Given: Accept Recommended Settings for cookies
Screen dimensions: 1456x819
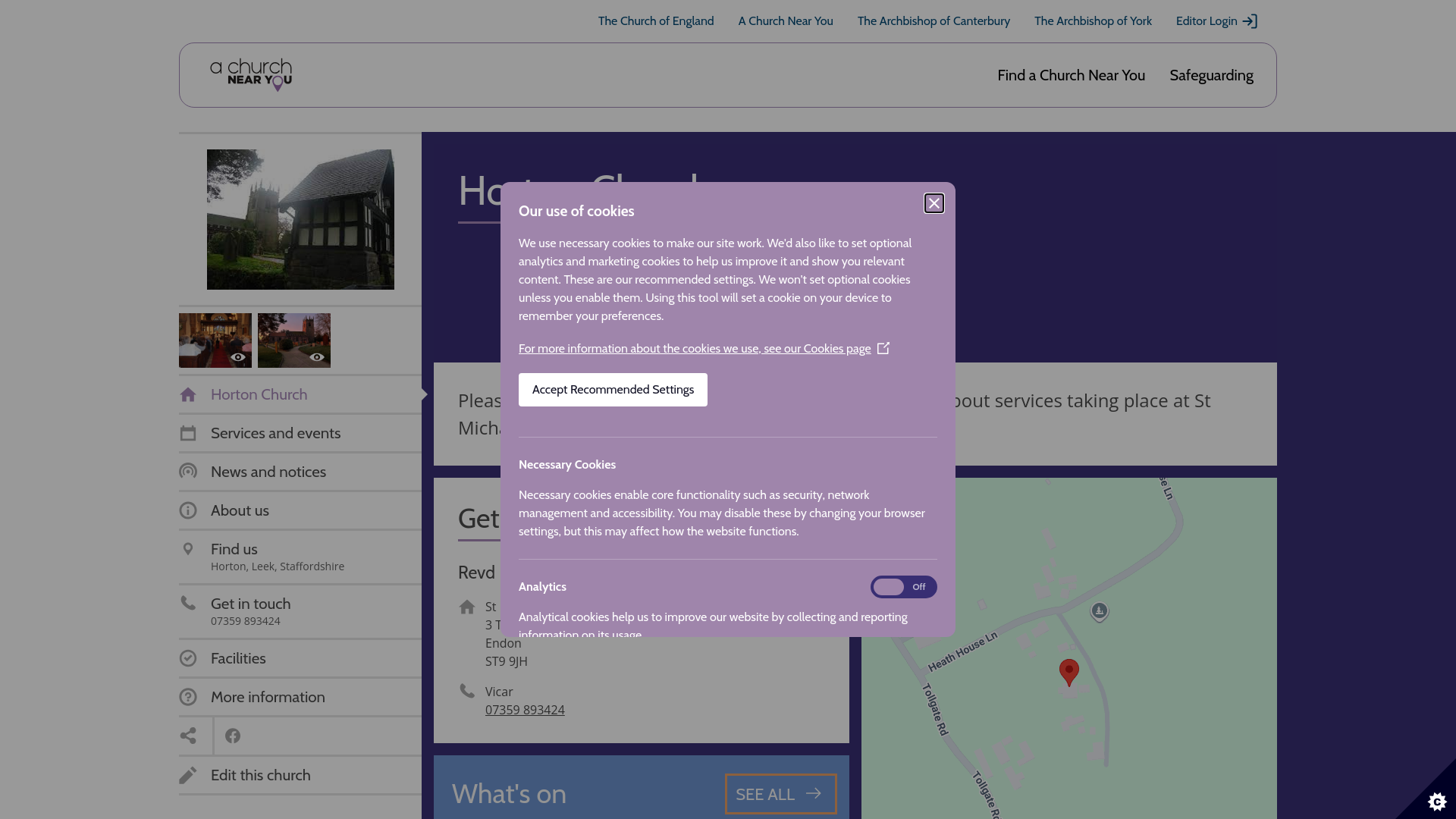Looking at the screenshot, I should coord(613,390).
